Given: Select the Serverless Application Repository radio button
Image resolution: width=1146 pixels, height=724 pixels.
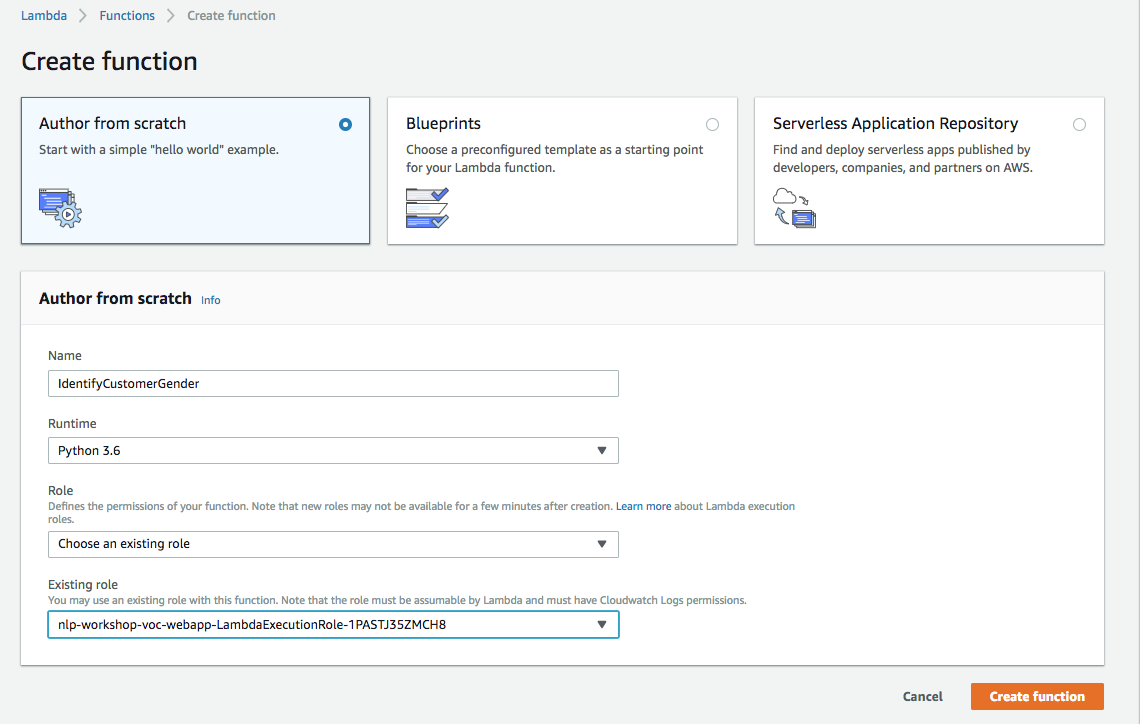Looking at the screenshot, I should pyautogui.click(x=1079, y=125).
